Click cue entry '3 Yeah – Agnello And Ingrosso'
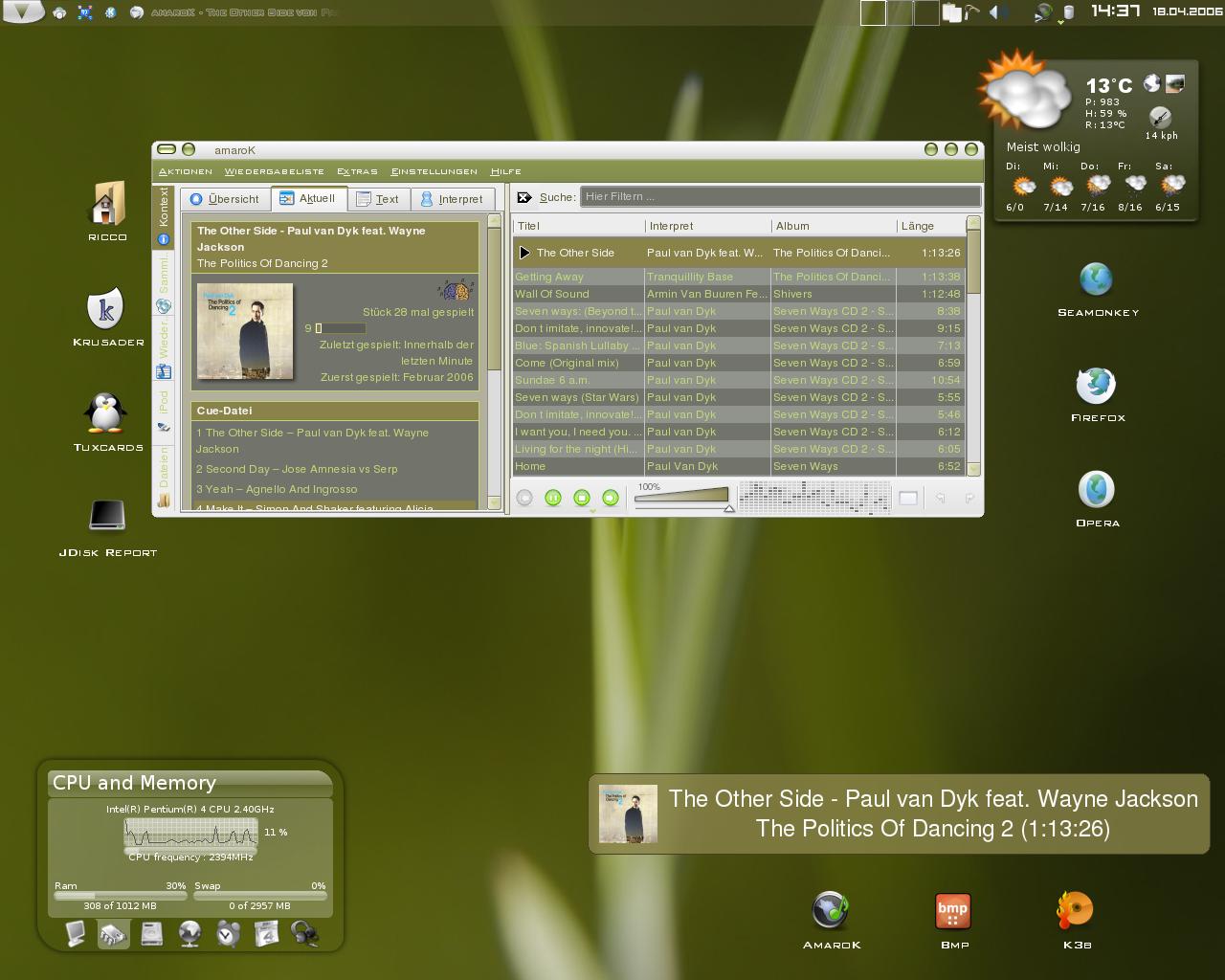 coord(277,489)
